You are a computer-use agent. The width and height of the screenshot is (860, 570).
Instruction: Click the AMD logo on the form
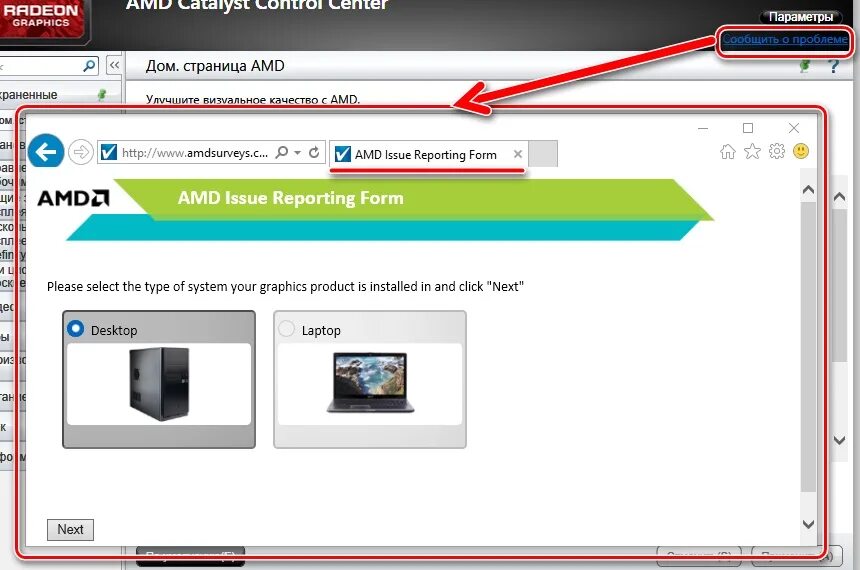[x=73, y=197]
